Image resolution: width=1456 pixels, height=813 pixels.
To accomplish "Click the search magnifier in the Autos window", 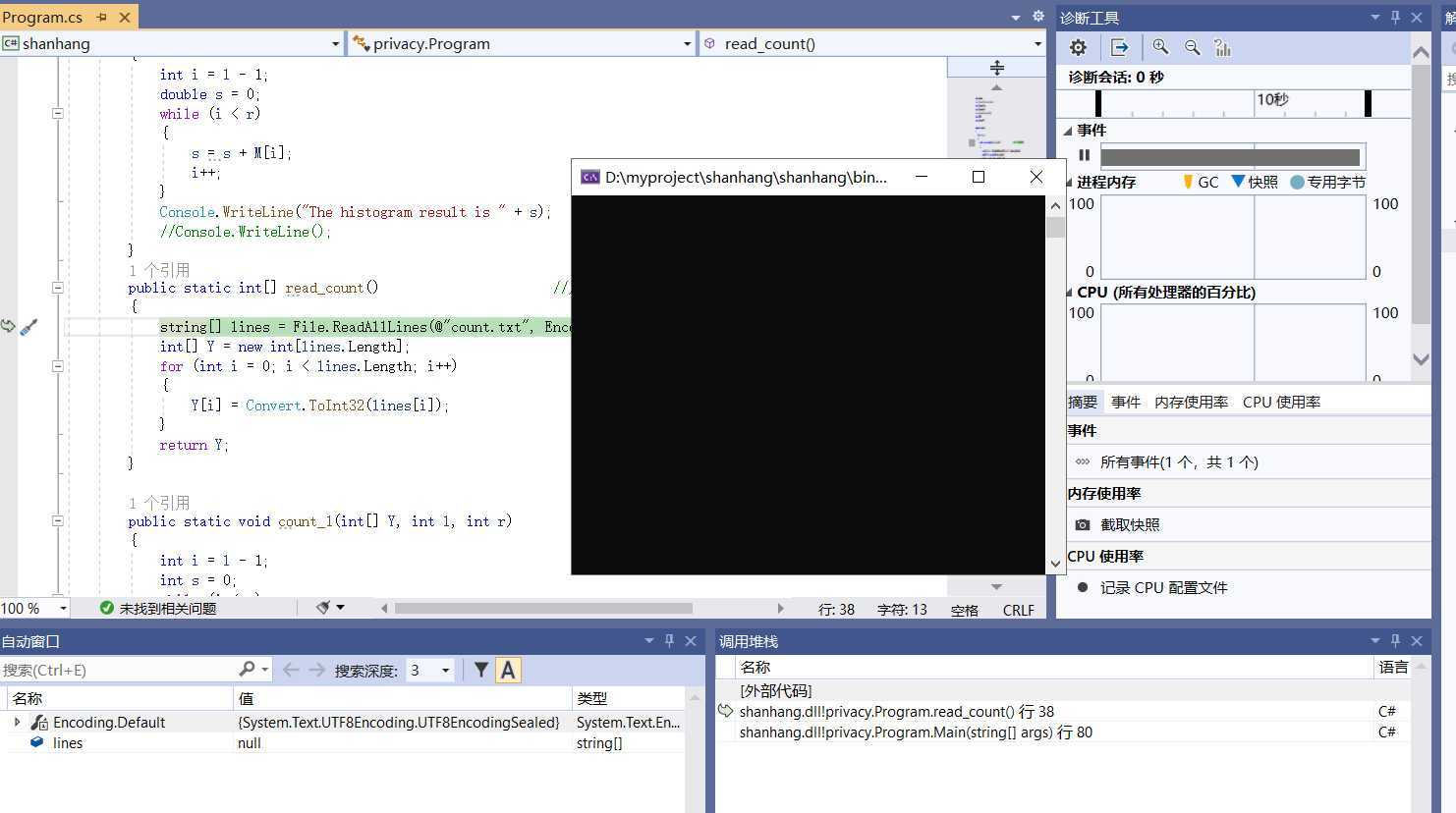I will click(247, 669).
